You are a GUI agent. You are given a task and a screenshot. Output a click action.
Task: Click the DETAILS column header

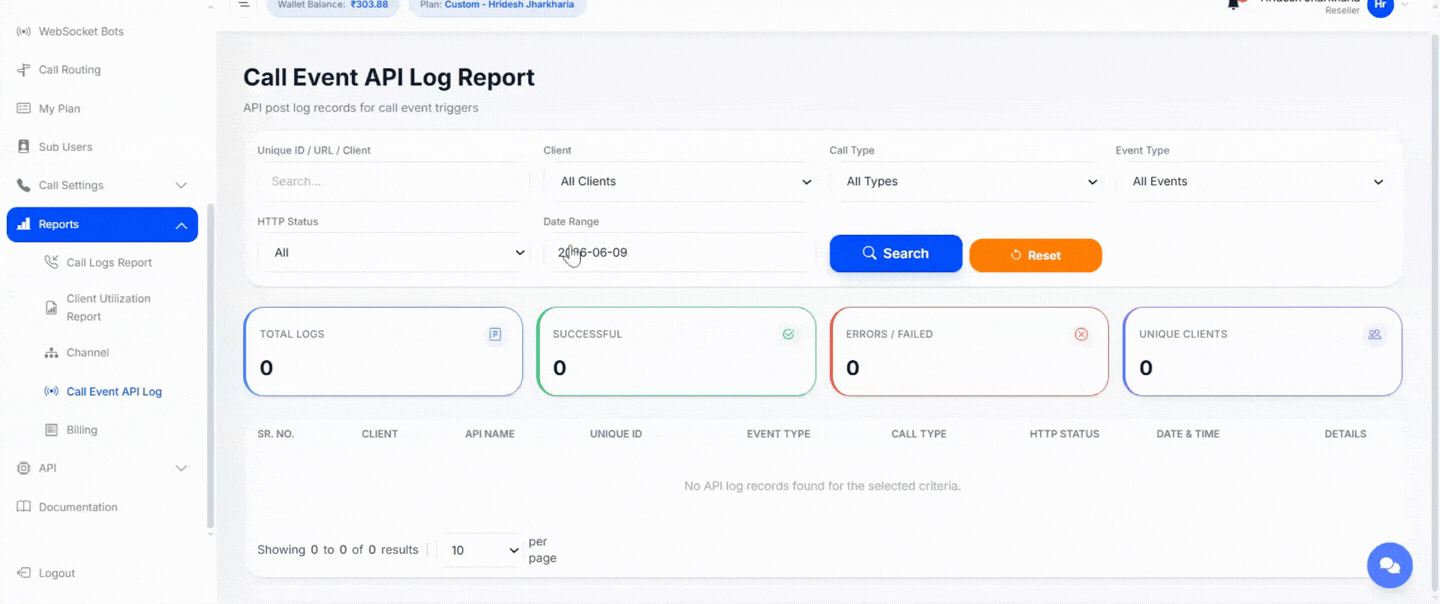coord(1345,434)
